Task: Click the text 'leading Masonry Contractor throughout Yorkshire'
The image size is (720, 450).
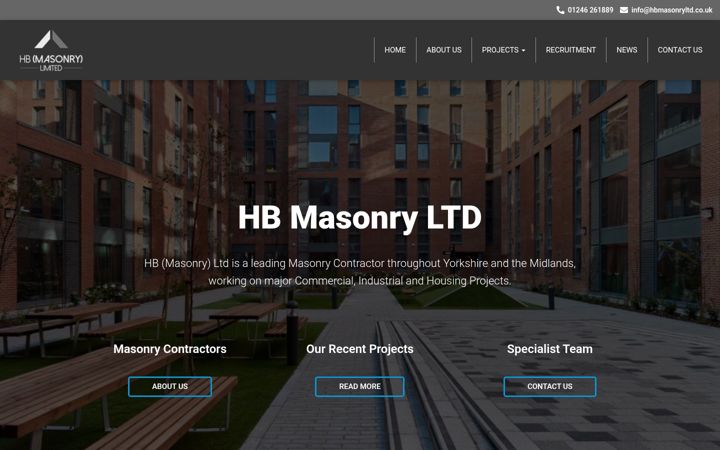Action: [368, 264]
